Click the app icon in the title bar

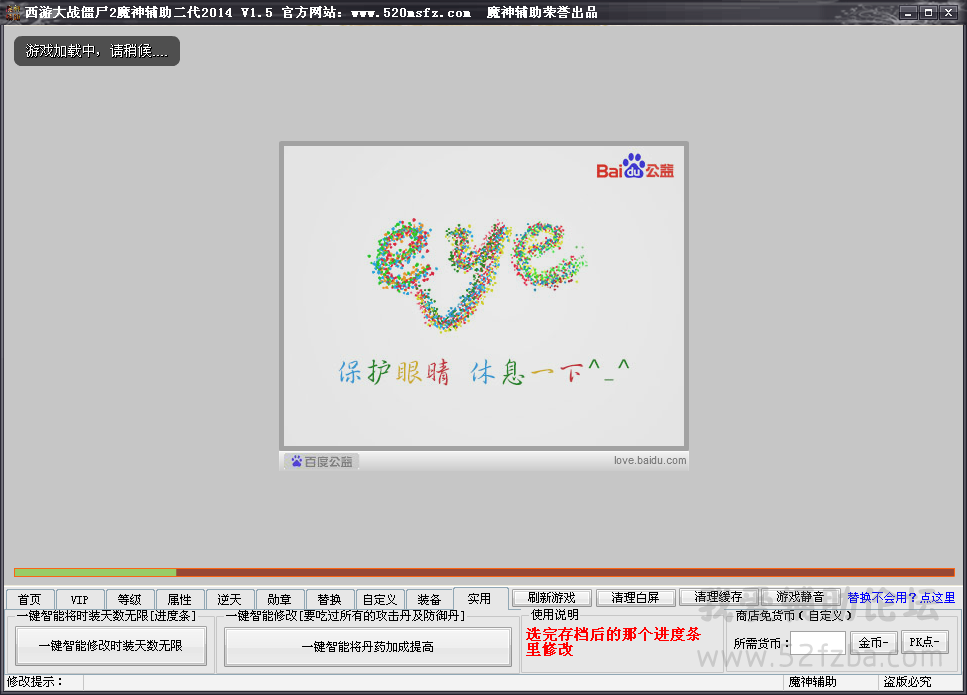tap(13, 13)
